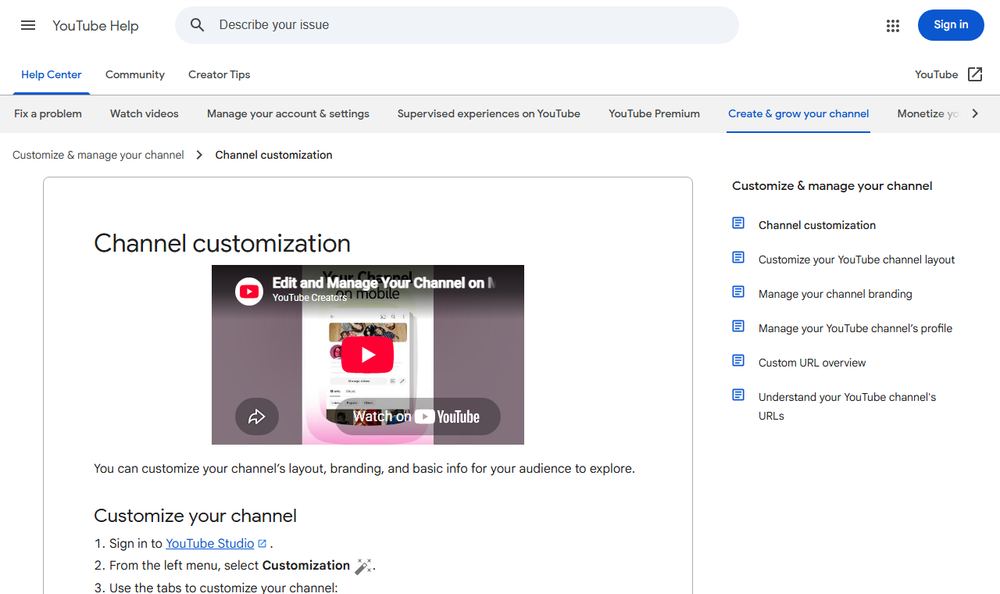The height and width of the screenshot is (594, 1000).
Task: Open YouTube external link icon
Action: click(x=975, y=75)
